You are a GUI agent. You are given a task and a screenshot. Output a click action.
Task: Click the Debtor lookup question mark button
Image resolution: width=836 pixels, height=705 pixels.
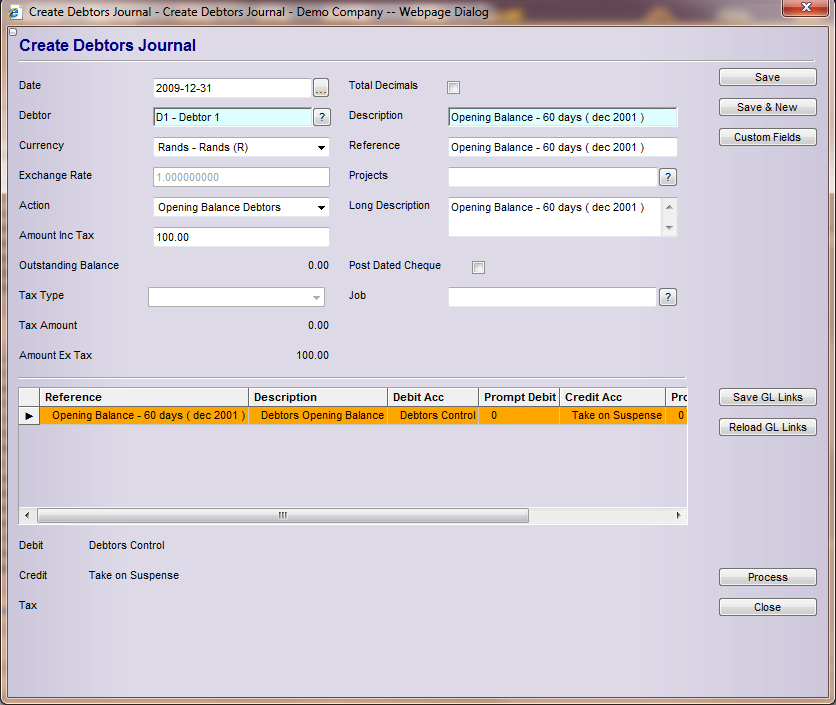click(x=321, y=117)
